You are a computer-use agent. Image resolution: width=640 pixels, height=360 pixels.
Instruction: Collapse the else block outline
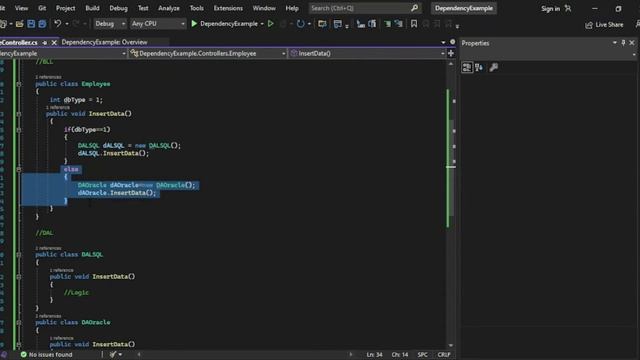point(19,169)
